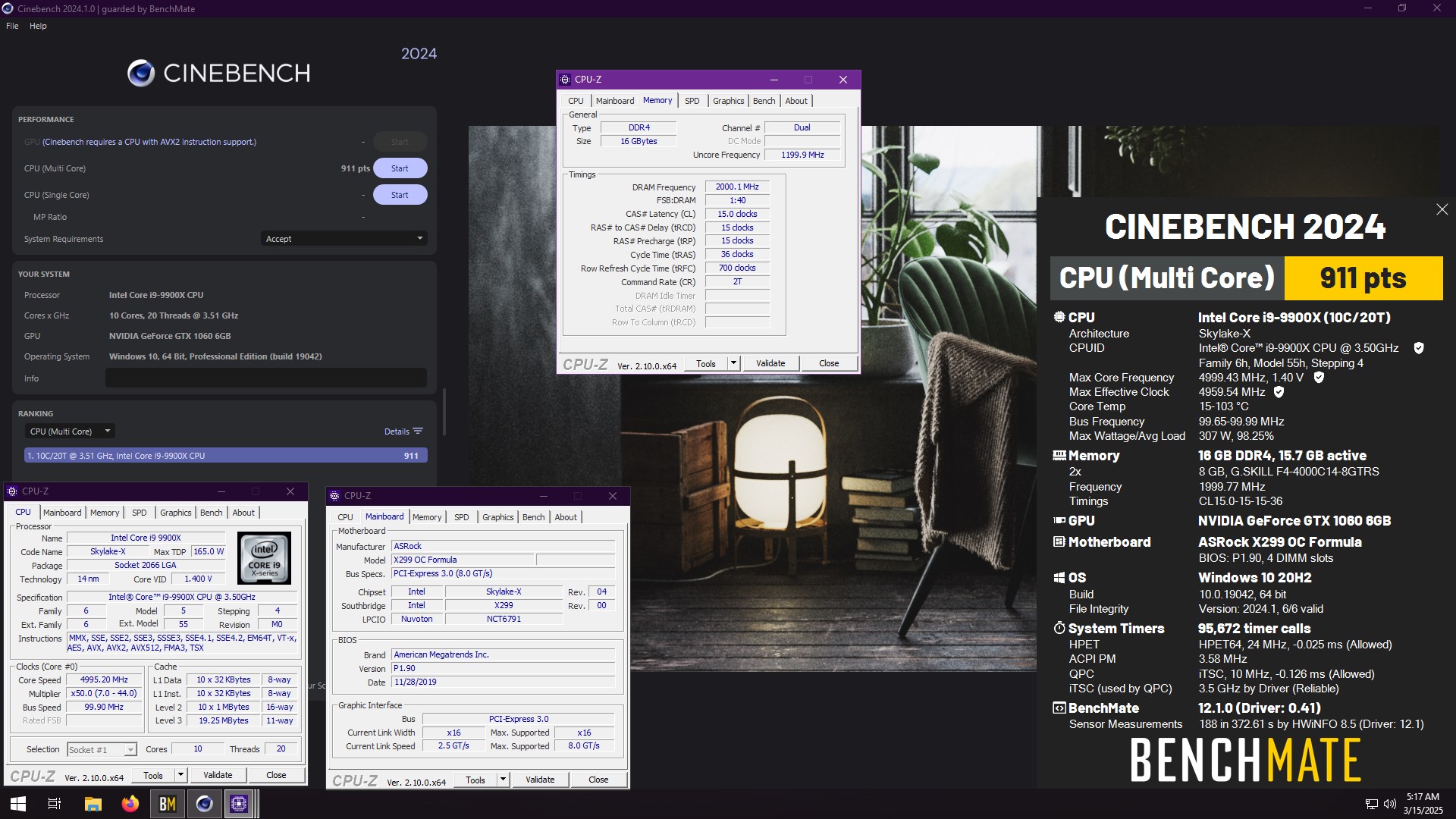The image size is (1456, 819).
Task: Switch to SPD tab in CPU-Z Memory window
Action: (692, 101)
